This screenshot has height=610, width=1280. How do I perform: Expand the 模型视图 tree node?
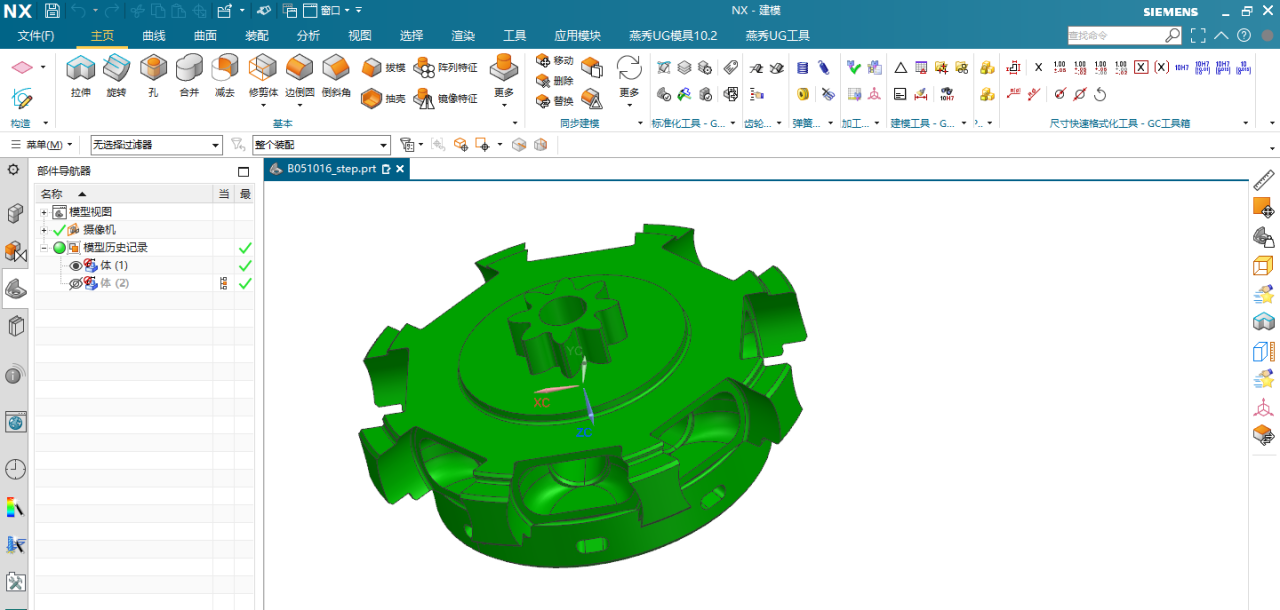pyautogui.click(x=44, y=213)
